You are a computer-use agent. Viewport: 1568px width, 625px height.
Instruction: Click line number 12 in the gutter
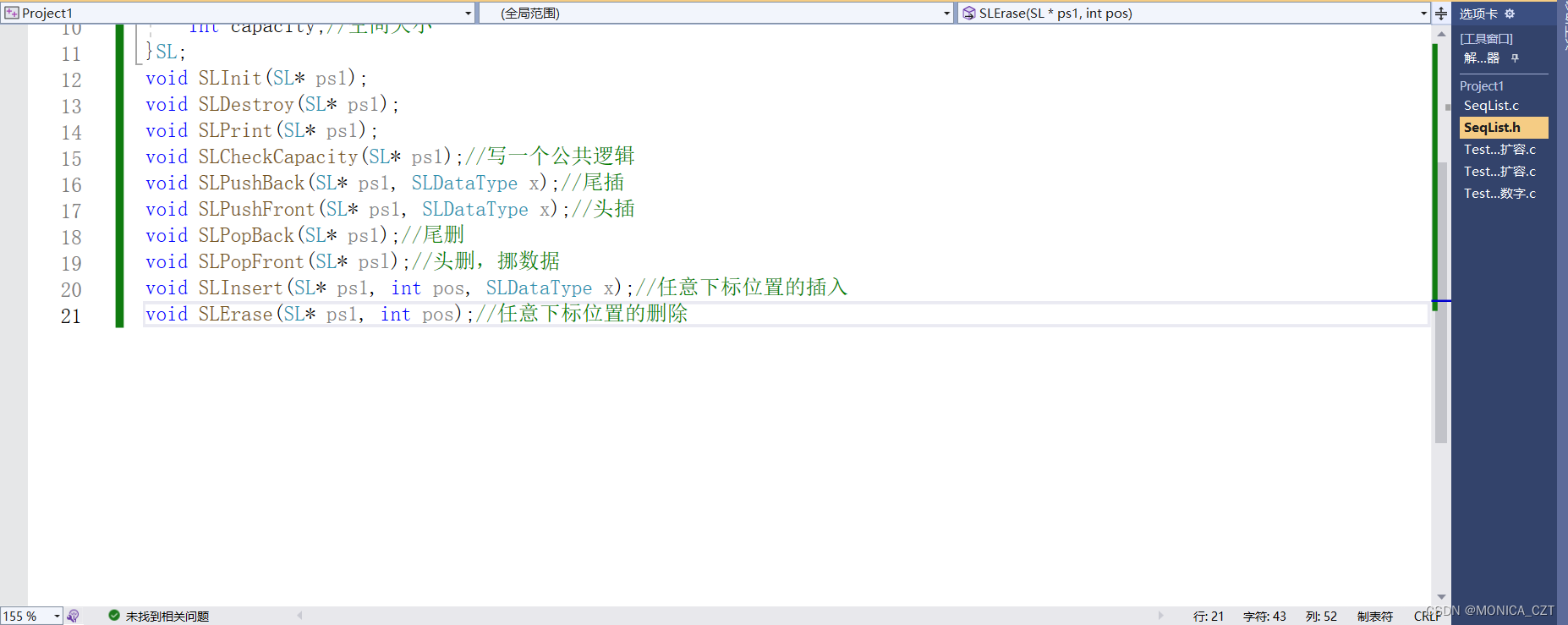coord(71,80)
